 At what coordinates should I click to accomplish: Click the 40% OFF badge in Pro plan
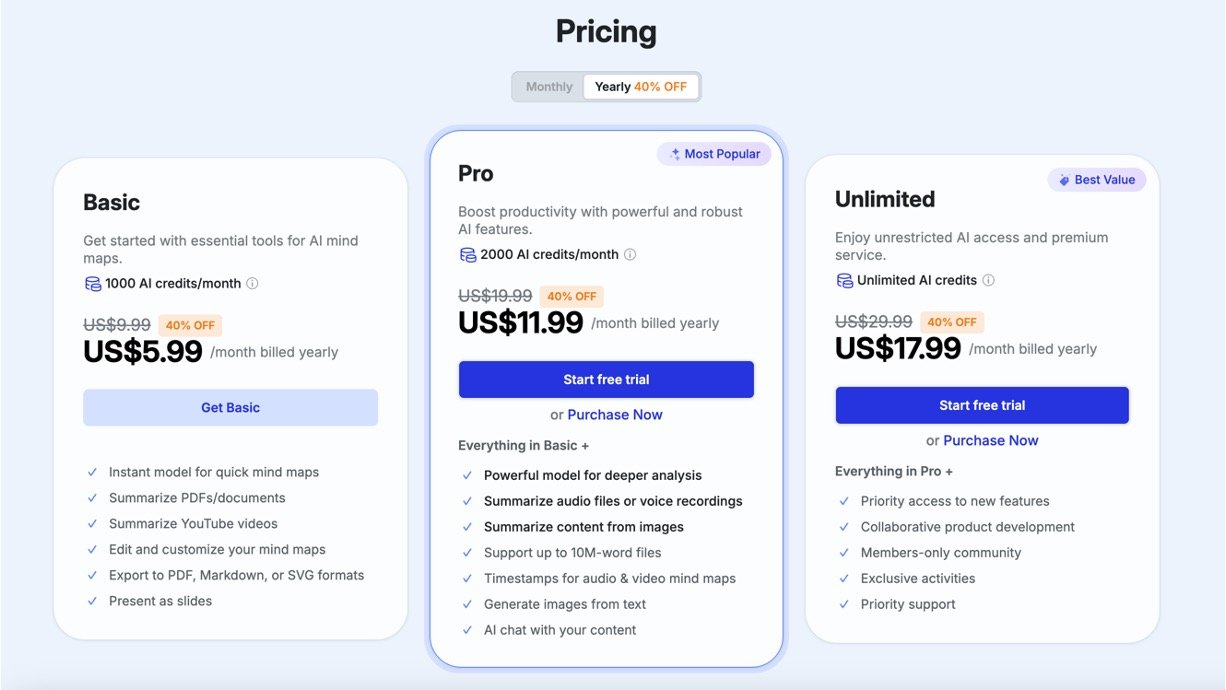pyautogui.click(x=572, y=296)
